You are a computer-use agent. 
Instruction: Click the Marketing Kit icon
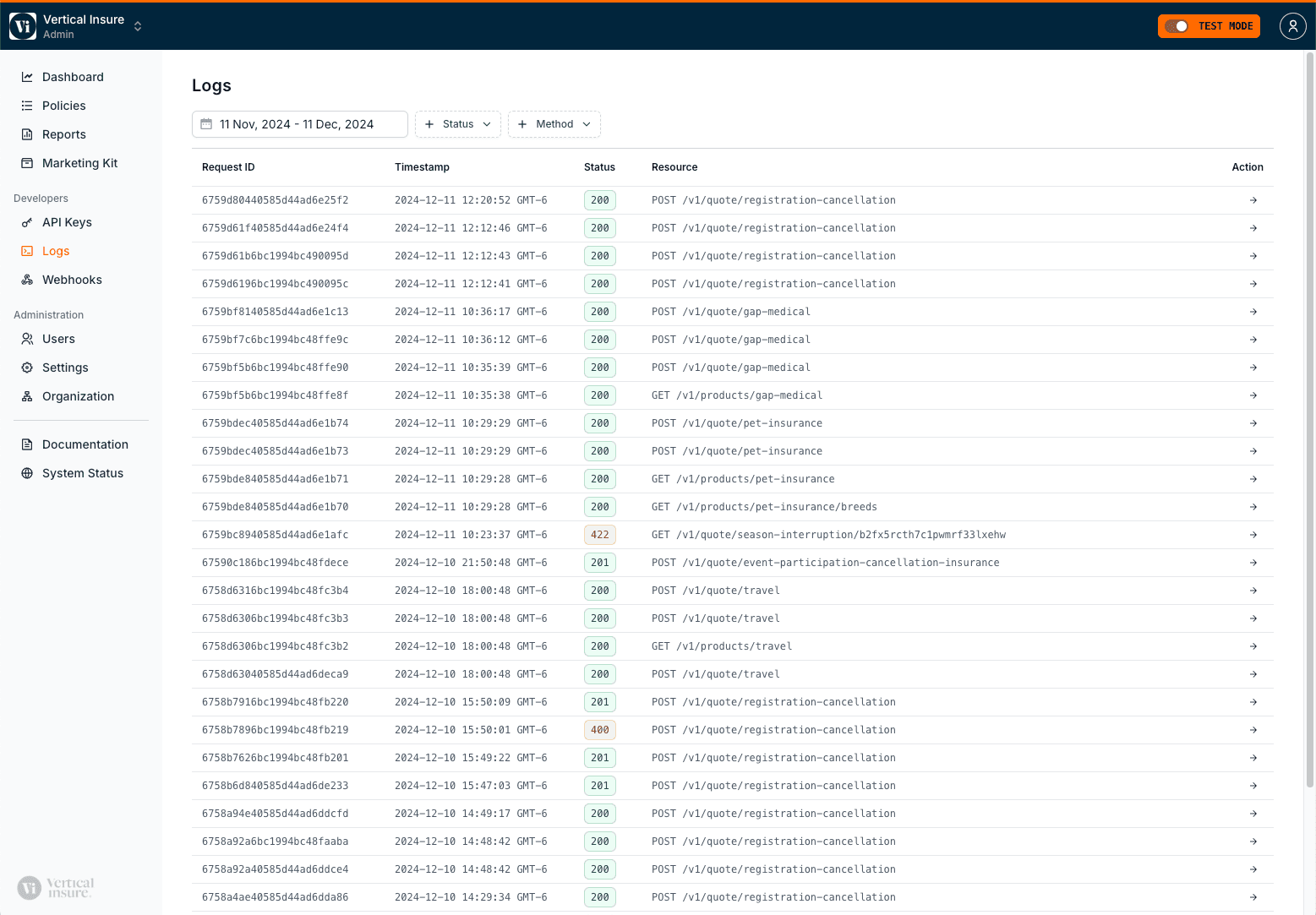[27, 163]
